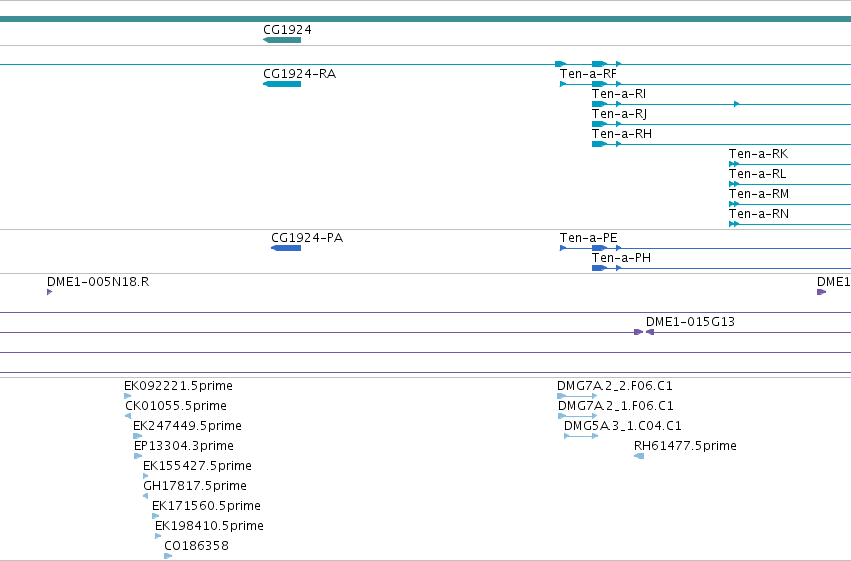Viewport: 851px width, 561px height.
Task: Click the Ten-a-RK transcript label
Action: click(758, 154)
